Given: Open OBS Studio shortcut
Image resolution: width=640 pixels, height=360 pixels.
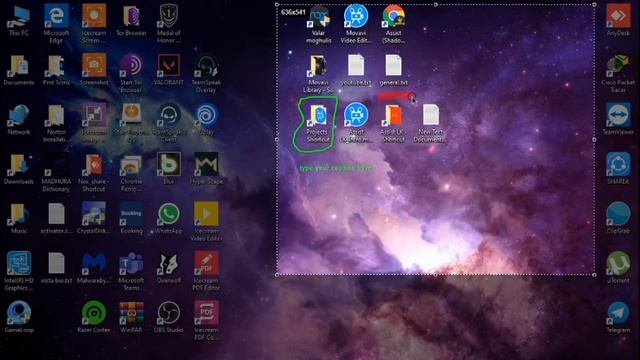Looking at the screenshot, I should coord(169,318).
